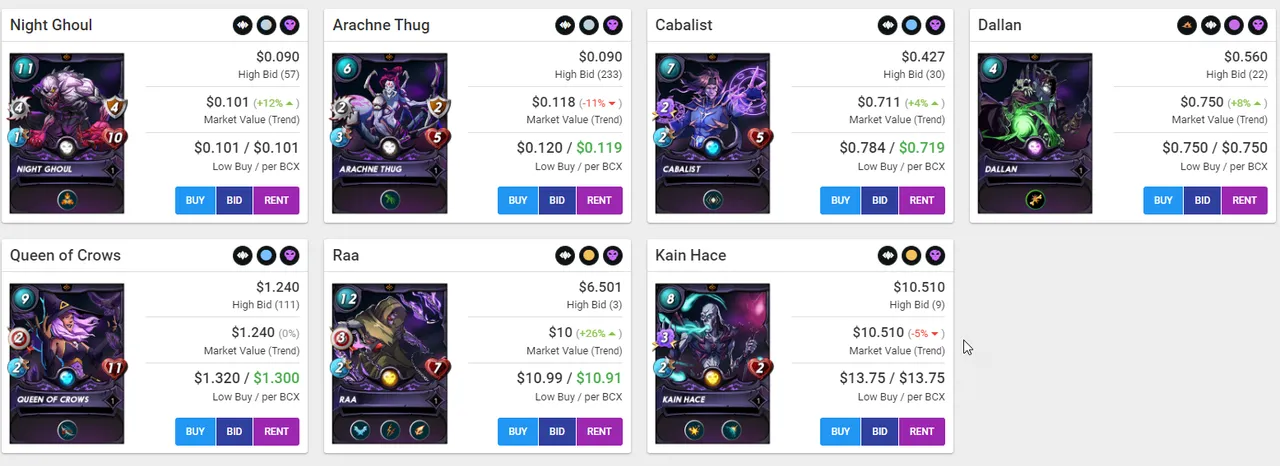Viewport: 1280px width, 466px height.
Task: Rent the Raa card
Action: point(599,431)
